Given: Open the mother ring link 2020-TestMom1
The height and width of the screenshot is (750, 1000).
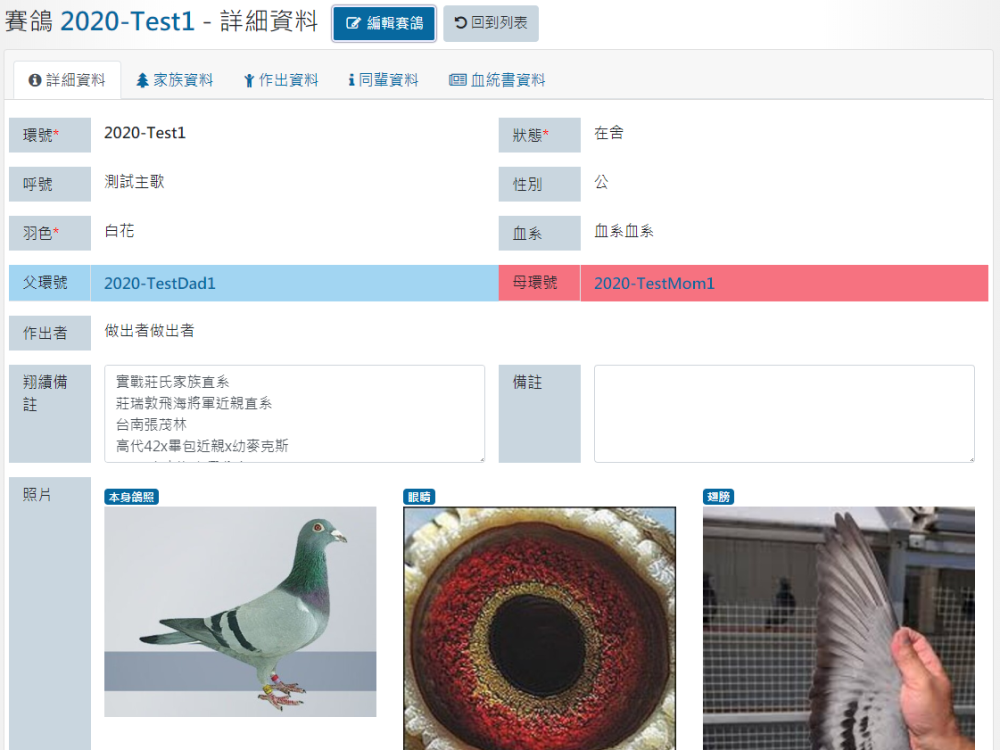Looking at the screenshot, I should [654, 283].
